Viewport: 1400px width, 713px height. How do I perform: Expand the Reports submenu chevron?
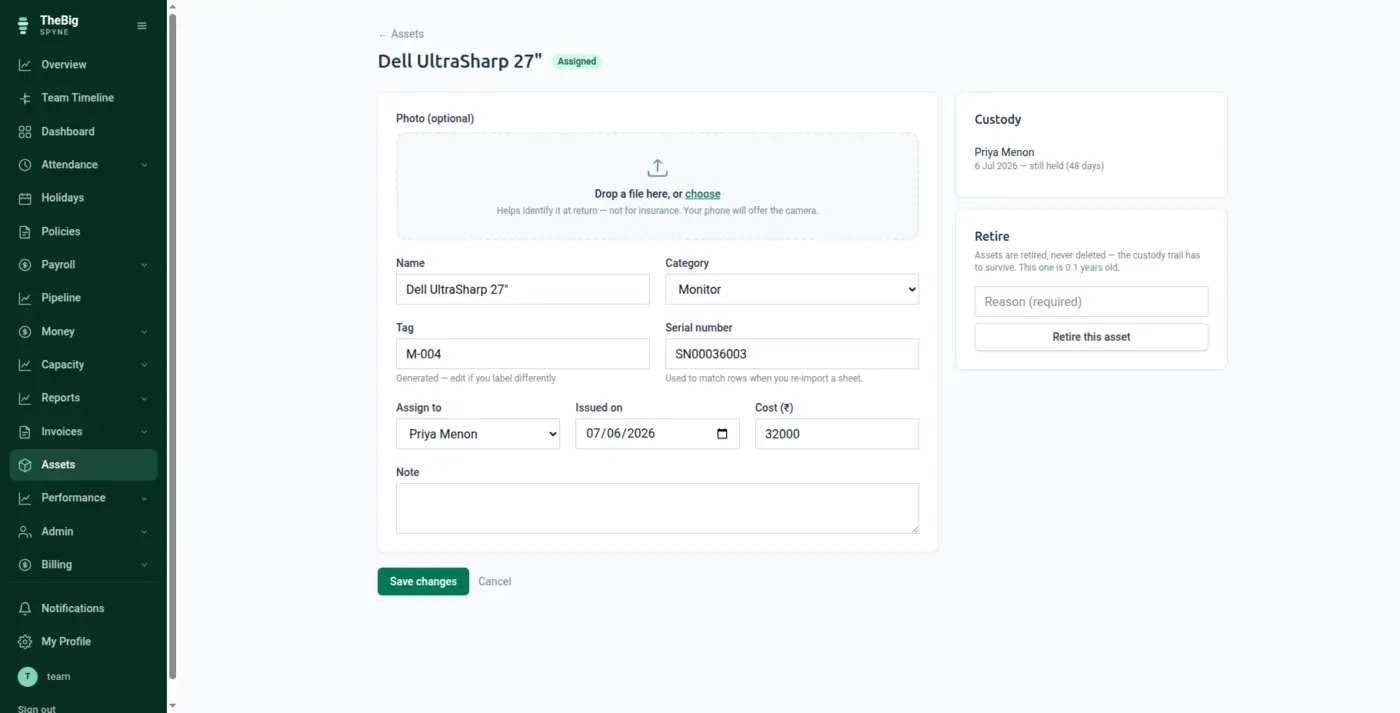[x=144, y=398]
